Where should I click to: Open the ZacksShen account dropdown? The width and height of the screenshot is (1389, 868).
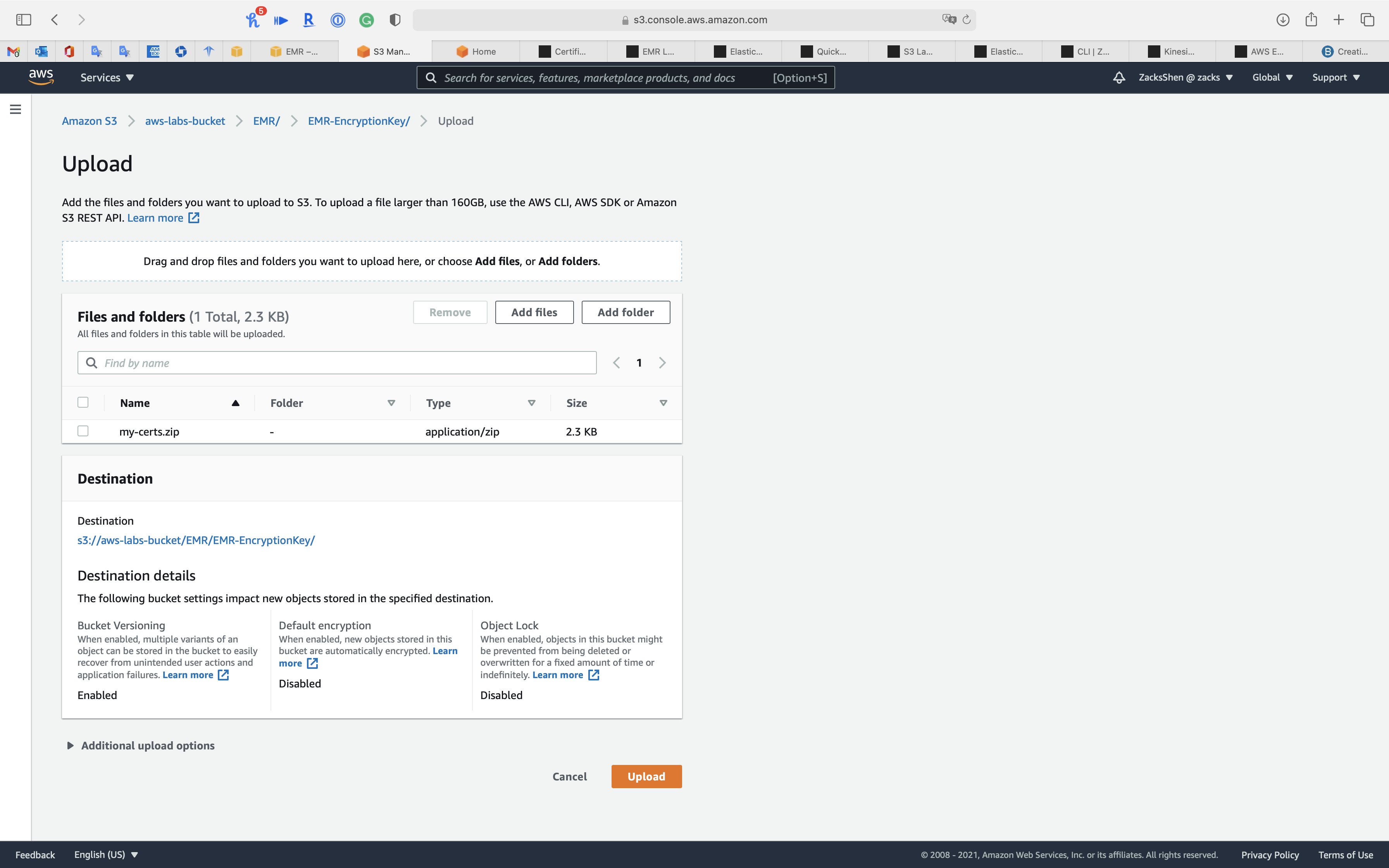1185,77
